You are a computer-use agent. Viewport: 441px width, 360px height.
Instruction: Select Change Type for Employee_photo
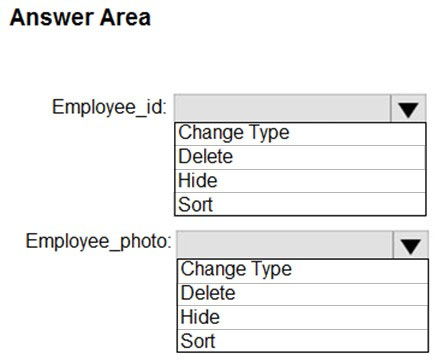coord(303,271)
